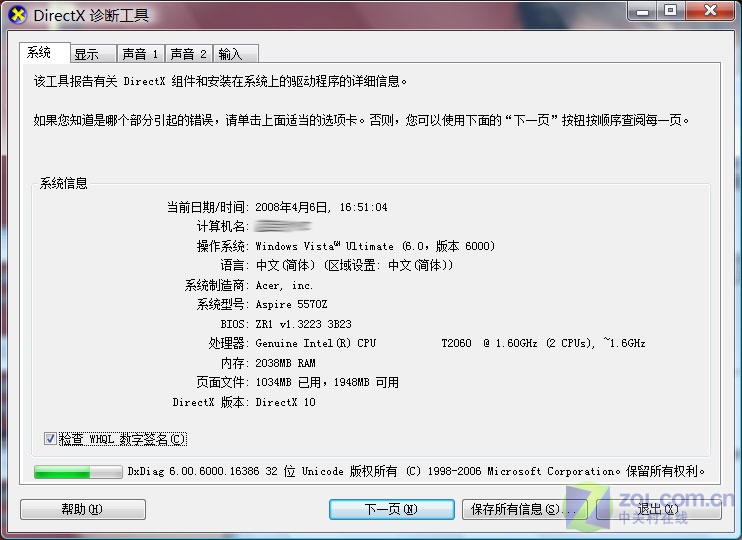Click the 系统制造商 label
742x540 pixels.
coord(216,285)
